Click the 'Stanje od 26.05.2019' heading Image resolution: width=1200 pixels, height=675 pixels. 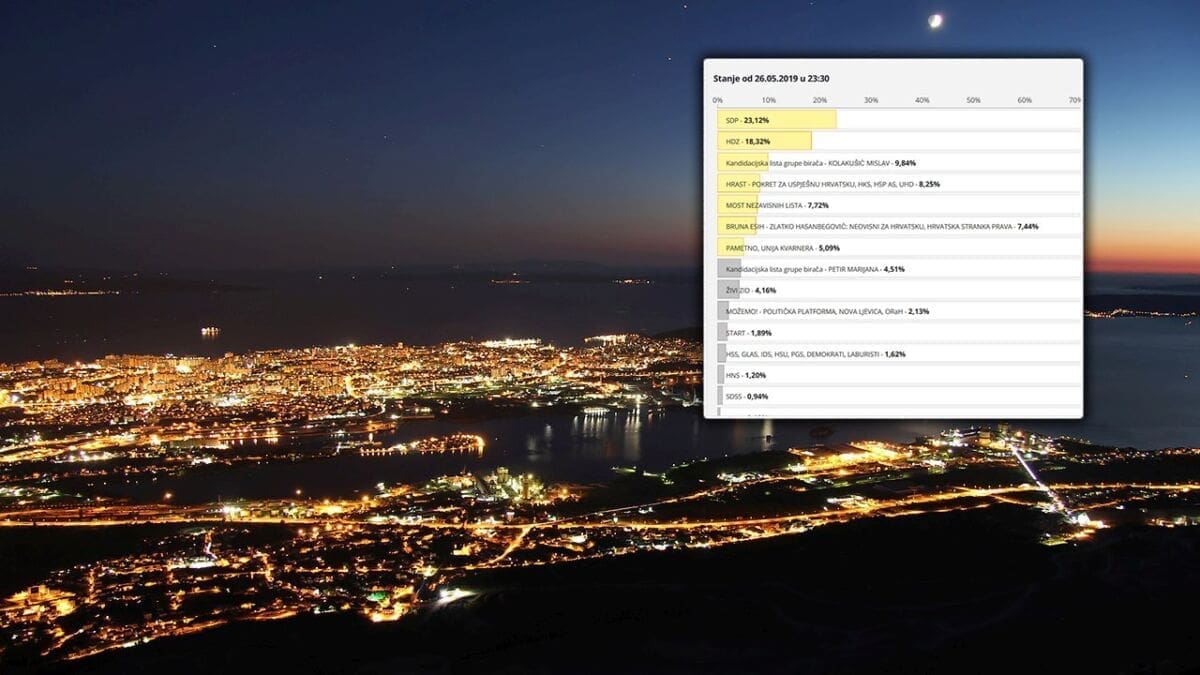coord(771,78)
